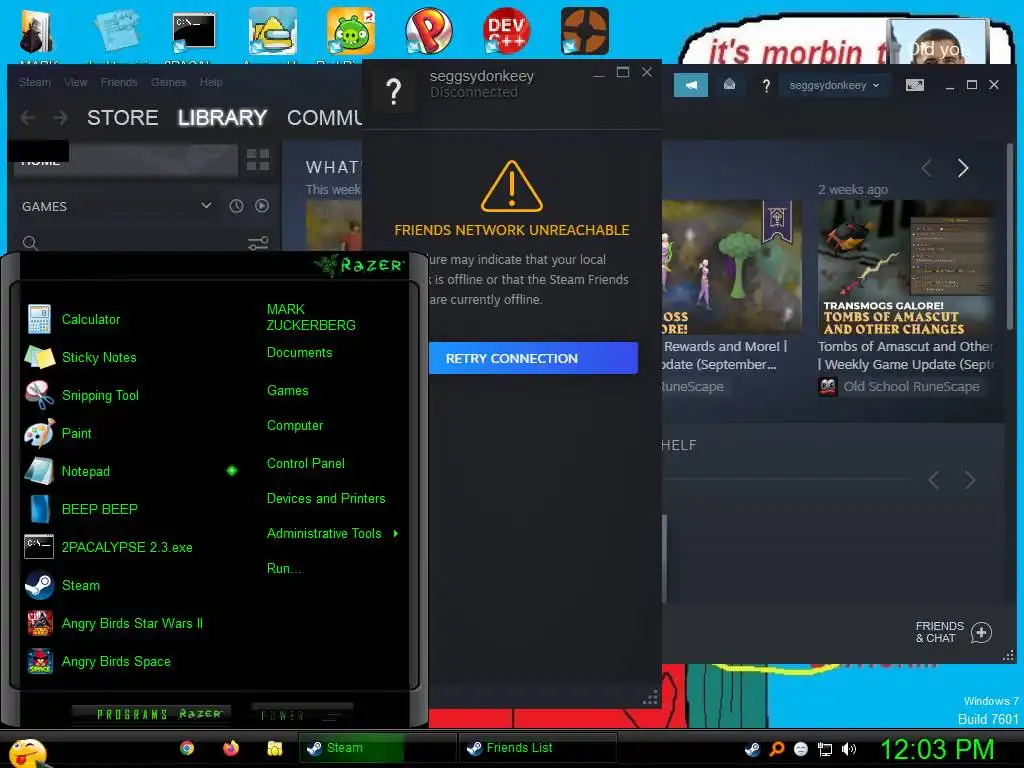Show previous What's New items arrow
Image resolution: width=1024 pixels, height=768 pixels.
[927, 168]
